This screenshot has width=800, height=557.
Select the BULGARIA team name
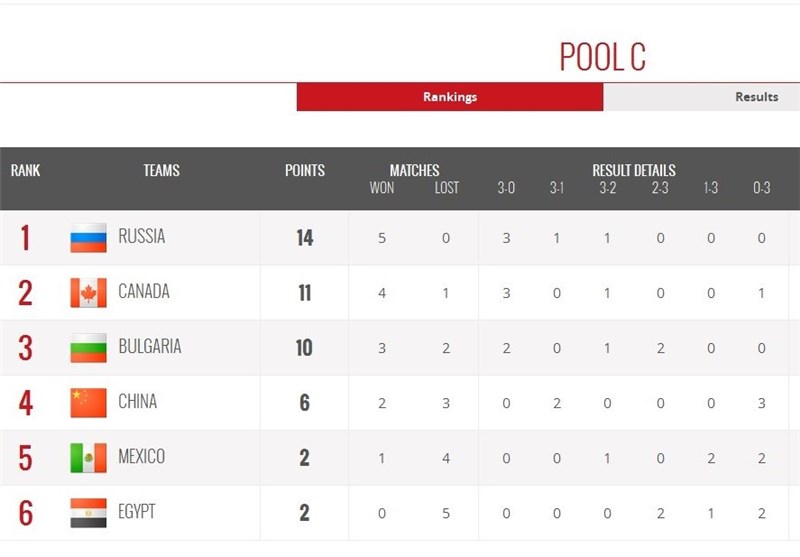coord(150,347)
